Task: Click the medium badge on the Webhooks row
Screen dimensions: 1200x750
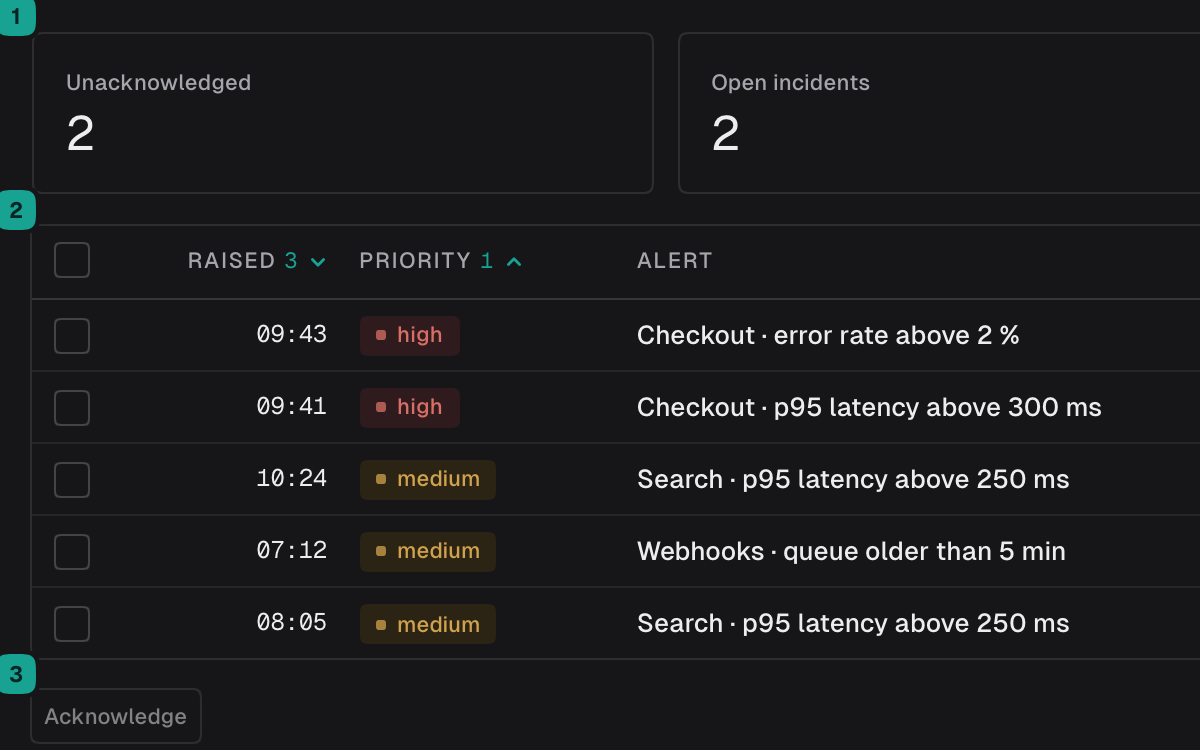Action: (x=428, y=552)
